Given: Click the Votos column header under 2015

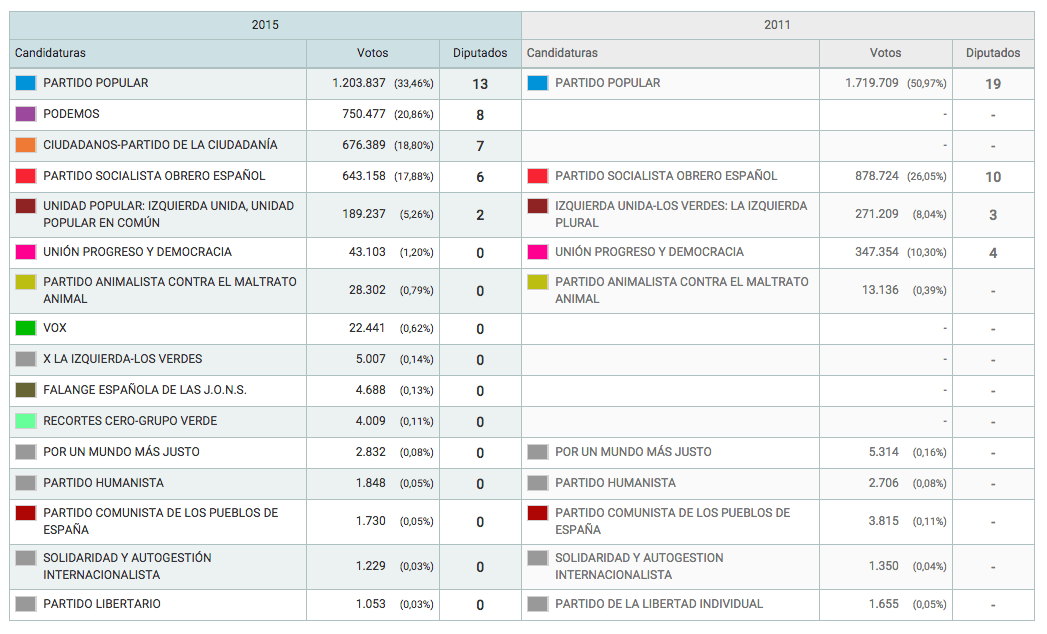Looking at the screenshot, I should [373, 53].
